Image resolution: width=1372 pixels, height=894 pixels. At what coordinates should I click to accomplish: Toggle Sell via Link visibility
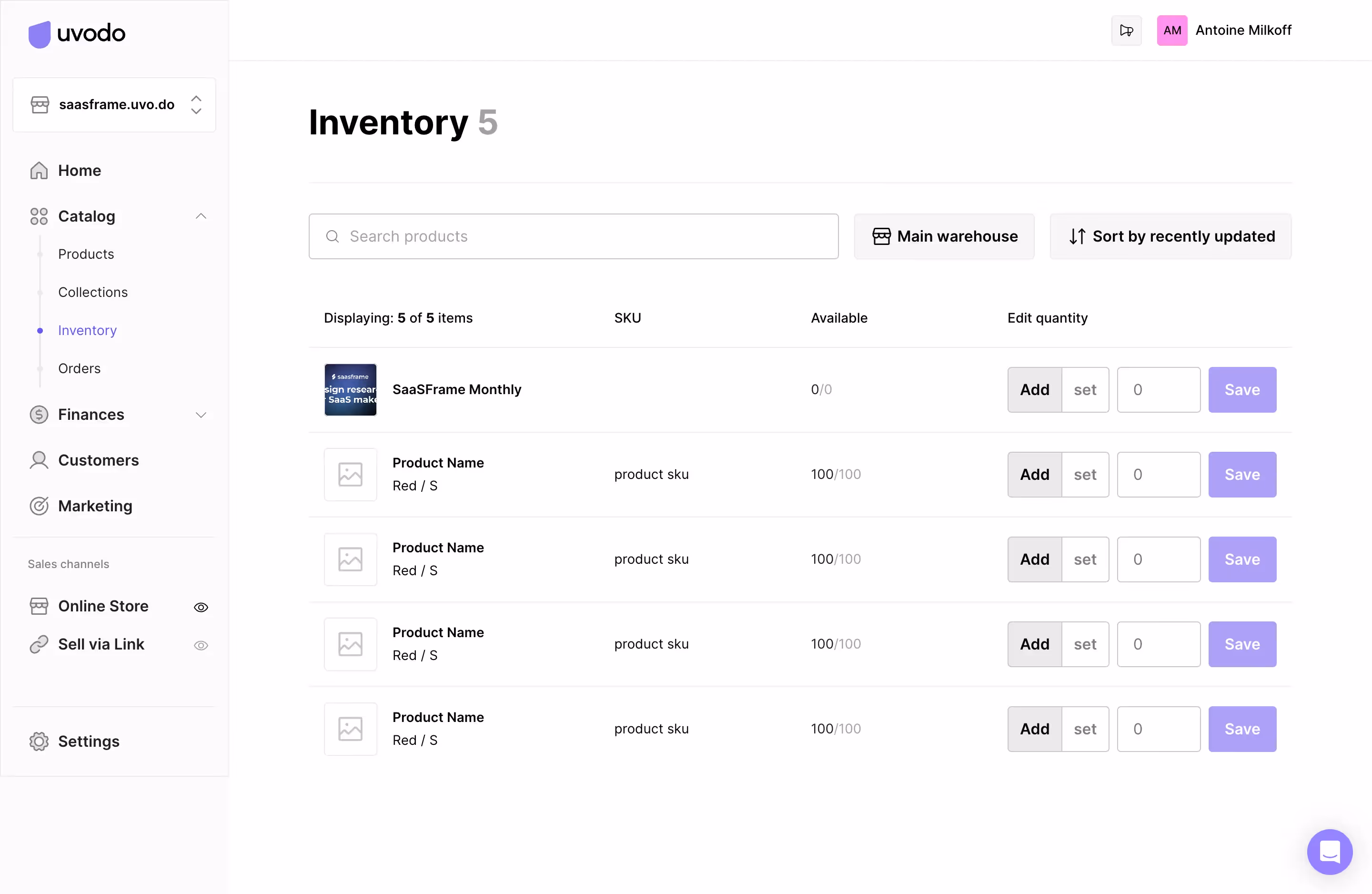pos(201,644)
